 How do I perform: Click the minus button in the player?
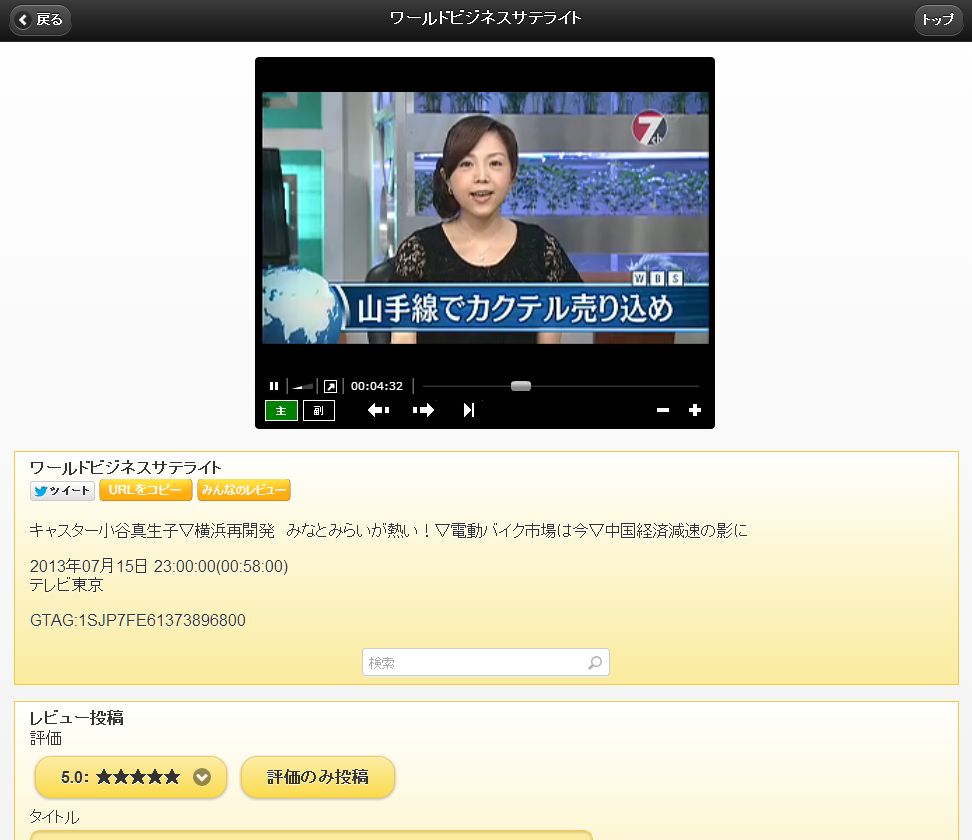(663, 410)
